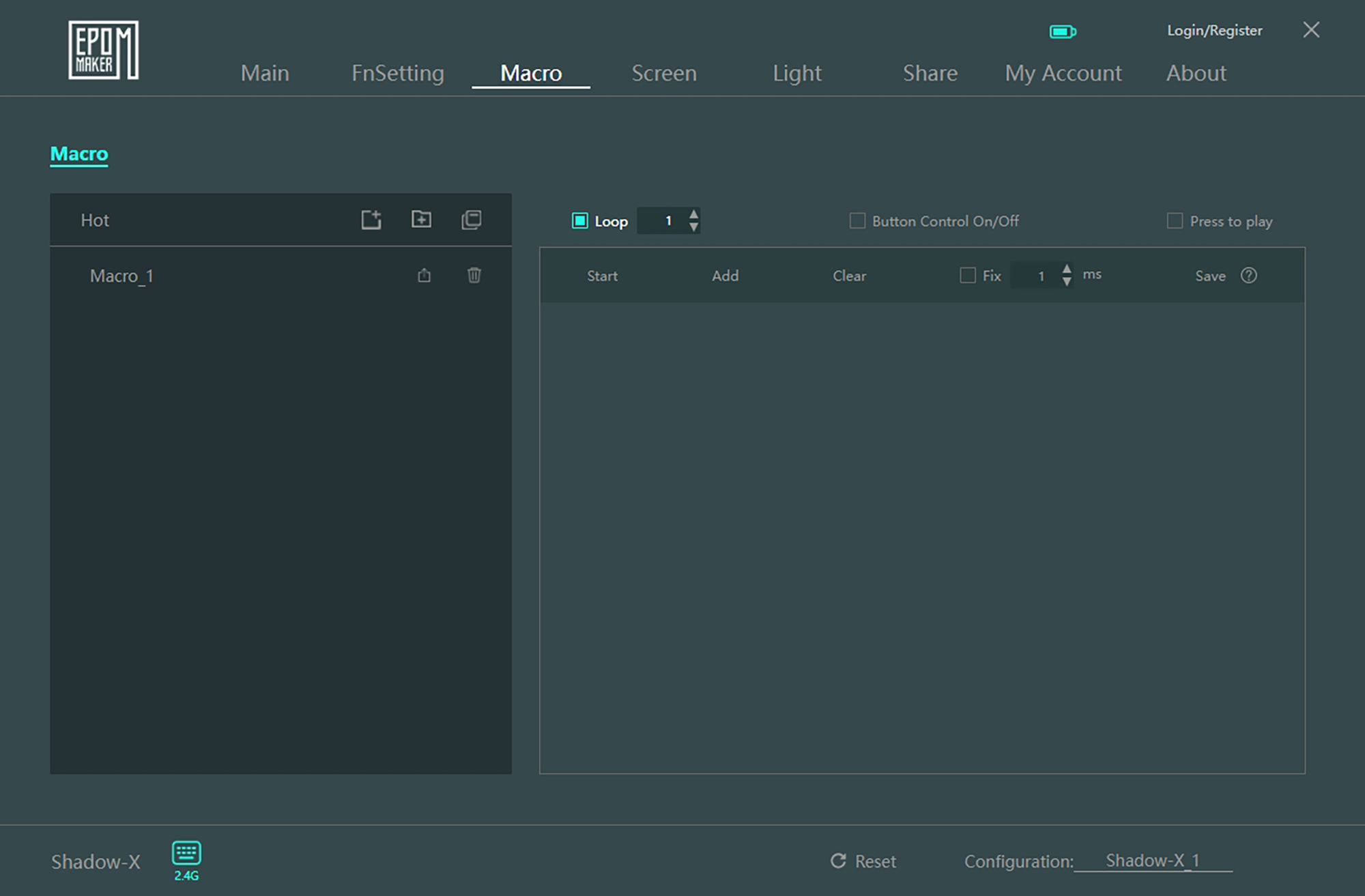This screenshot has width=1365, height=896.
Task: Uncheck the Loop checkbox
Action: coord(579,220)
